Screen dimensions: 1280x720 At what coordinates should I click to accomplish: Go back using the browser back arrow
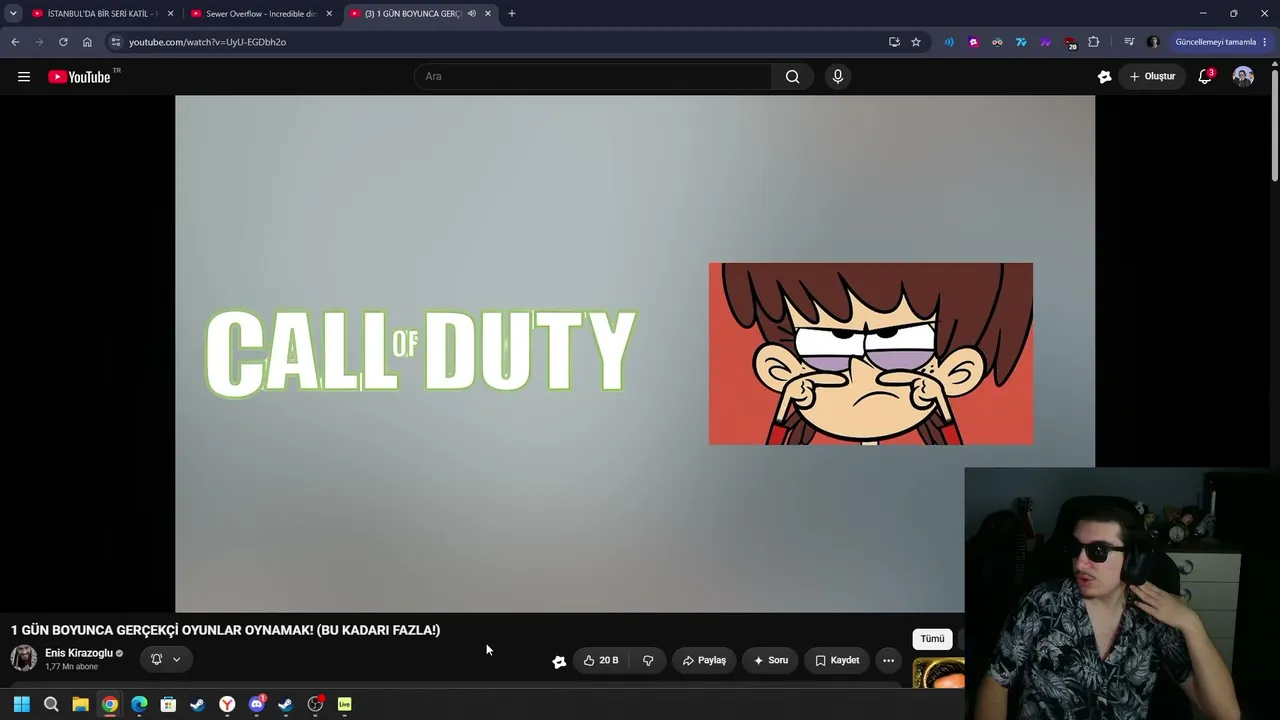pos(15,42)
